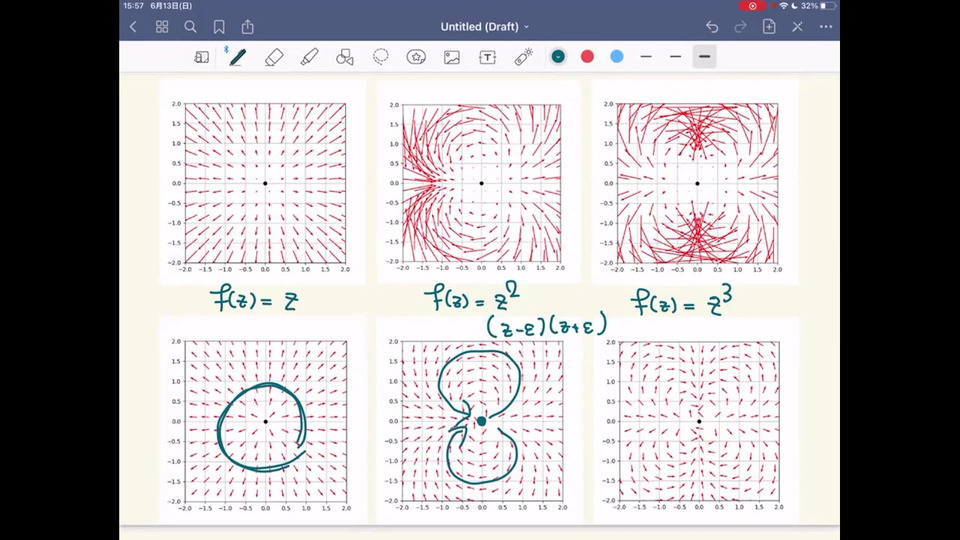Select the thickest stroke width
This screenshot has width=960, height=540.
705,56
